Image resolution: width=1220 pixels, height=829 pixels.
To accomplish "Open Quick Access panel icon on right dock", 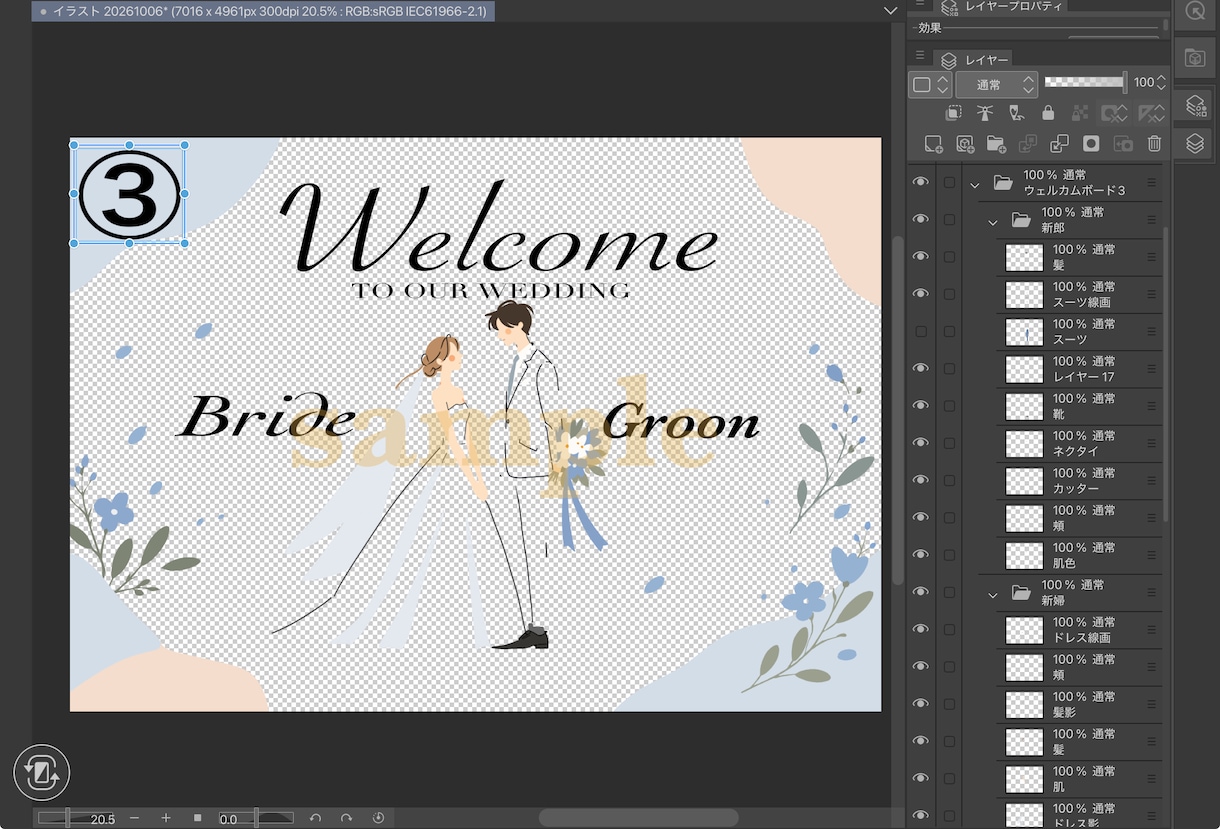I will pos(1194,12).
